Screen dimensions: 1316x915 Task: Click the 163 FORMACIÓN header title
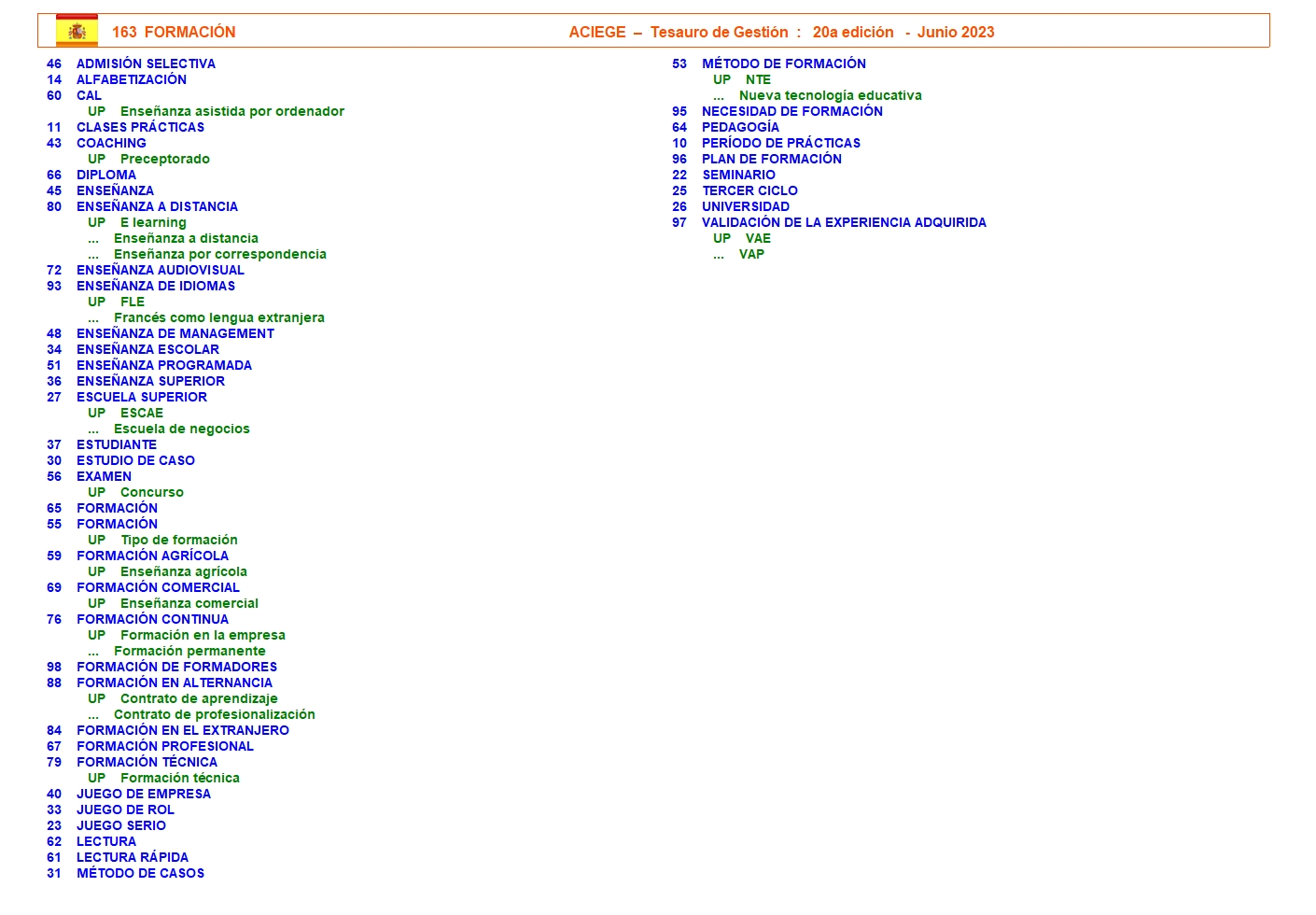coord(174,32)
